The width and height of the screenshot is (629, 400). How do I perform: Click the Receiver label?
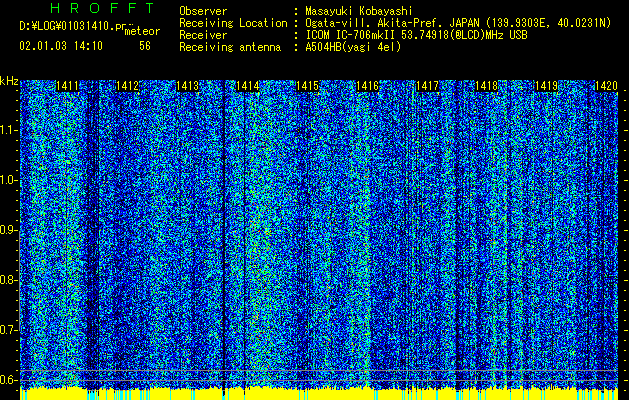tap(203, 35)
